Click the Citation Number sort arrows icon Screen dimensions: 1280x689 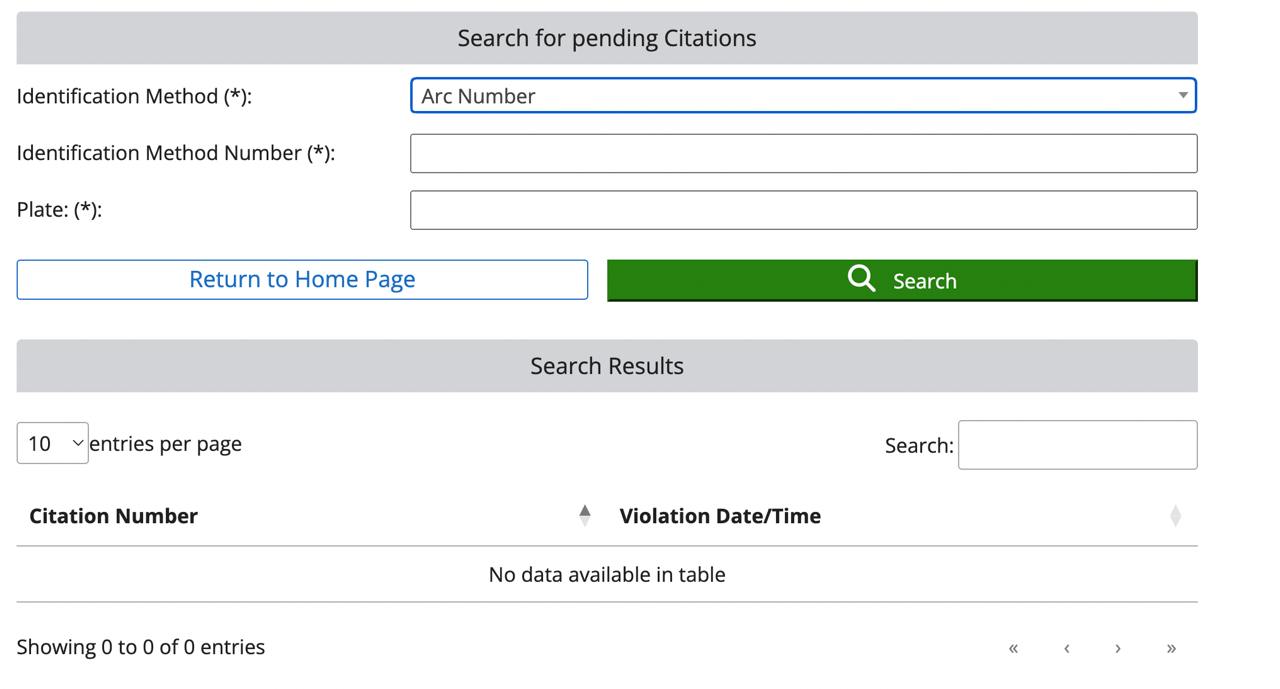click(x=585, y=515)
